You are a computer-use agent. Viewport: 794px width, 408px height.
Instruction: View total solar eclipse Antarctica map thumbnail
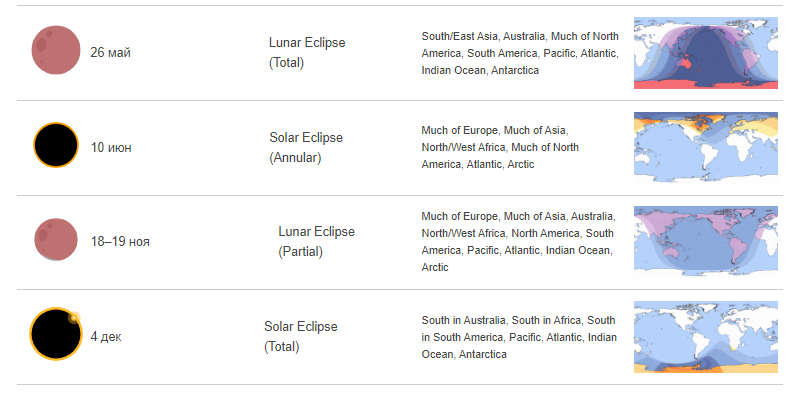706,337
